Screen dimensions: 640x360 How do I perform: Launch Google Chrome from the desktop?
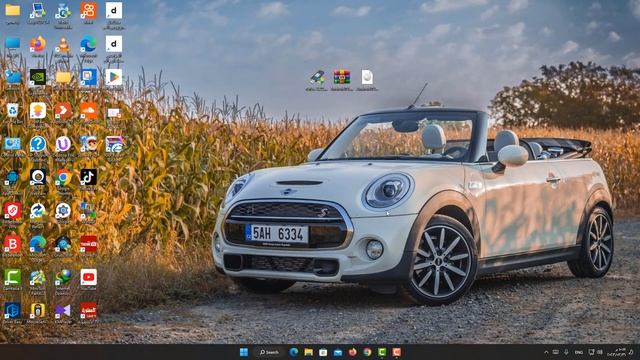coord(63,178)
